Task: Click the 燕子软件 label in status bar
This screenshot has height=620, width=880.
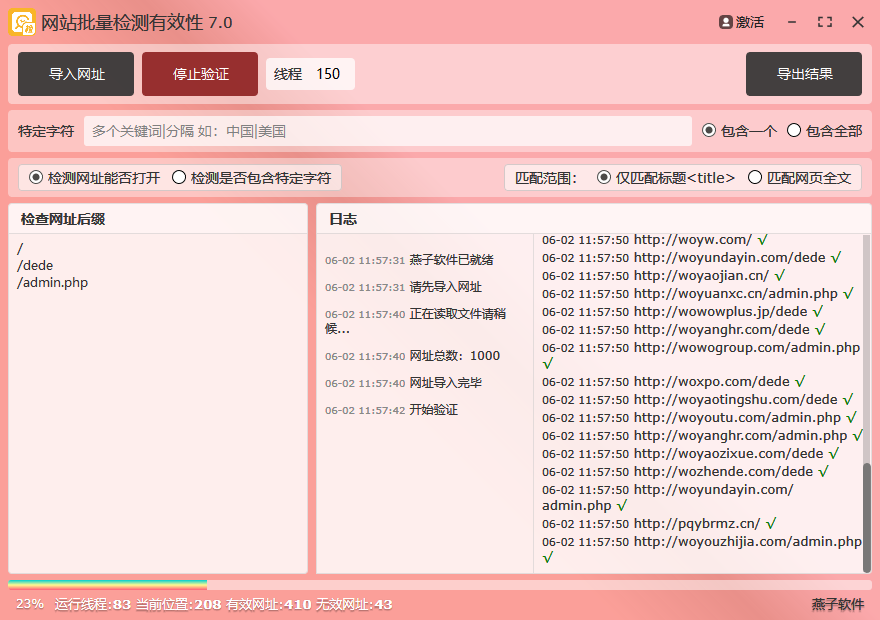Action: coord(837,605)
